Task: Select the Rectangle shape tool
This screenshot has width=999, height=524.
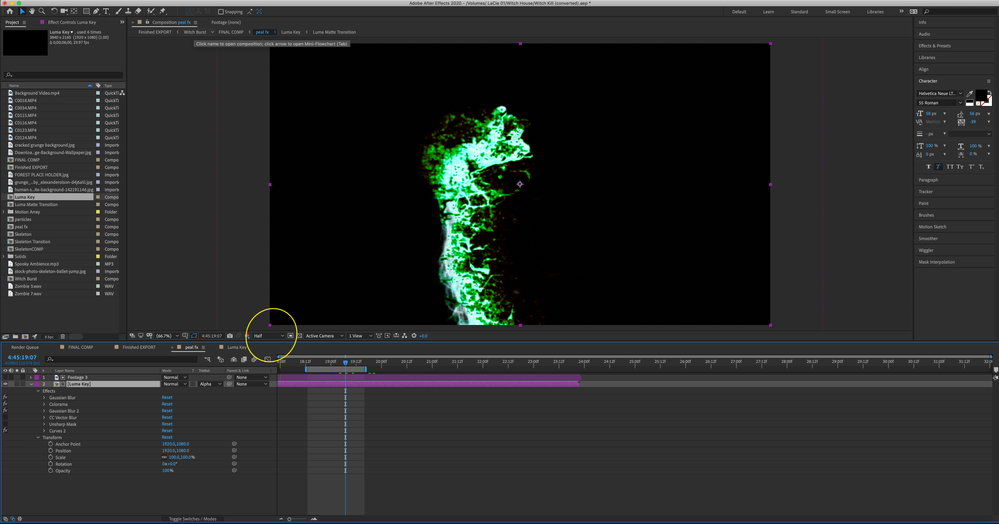Action: click(86, 11)
